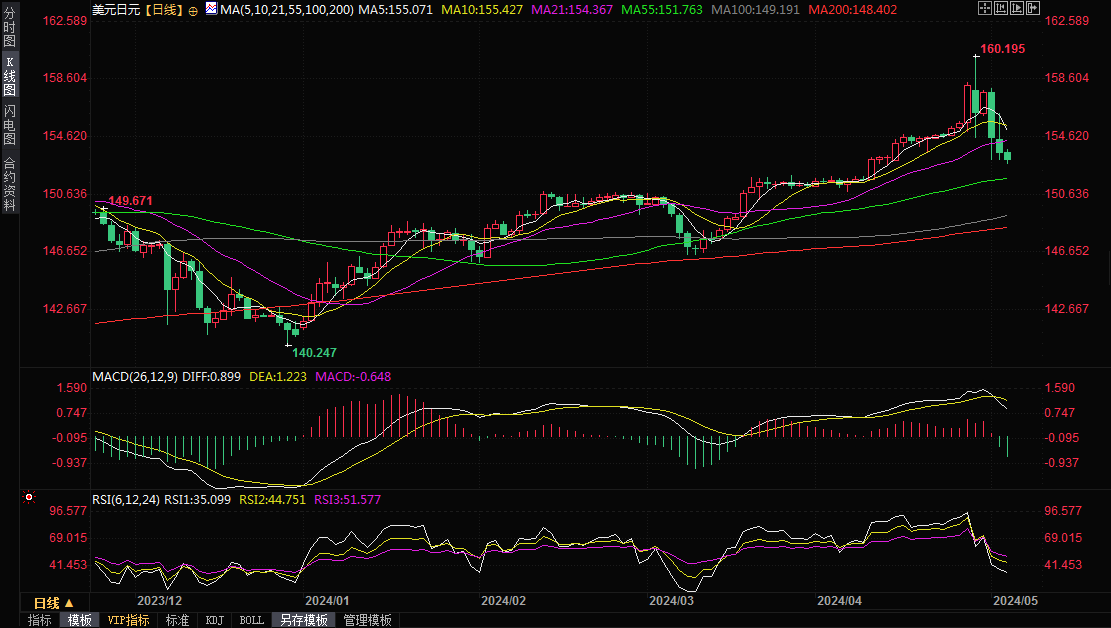1111x628 pixels.
Task: Click the red sun icon near RSI
Action: (29, 497)
